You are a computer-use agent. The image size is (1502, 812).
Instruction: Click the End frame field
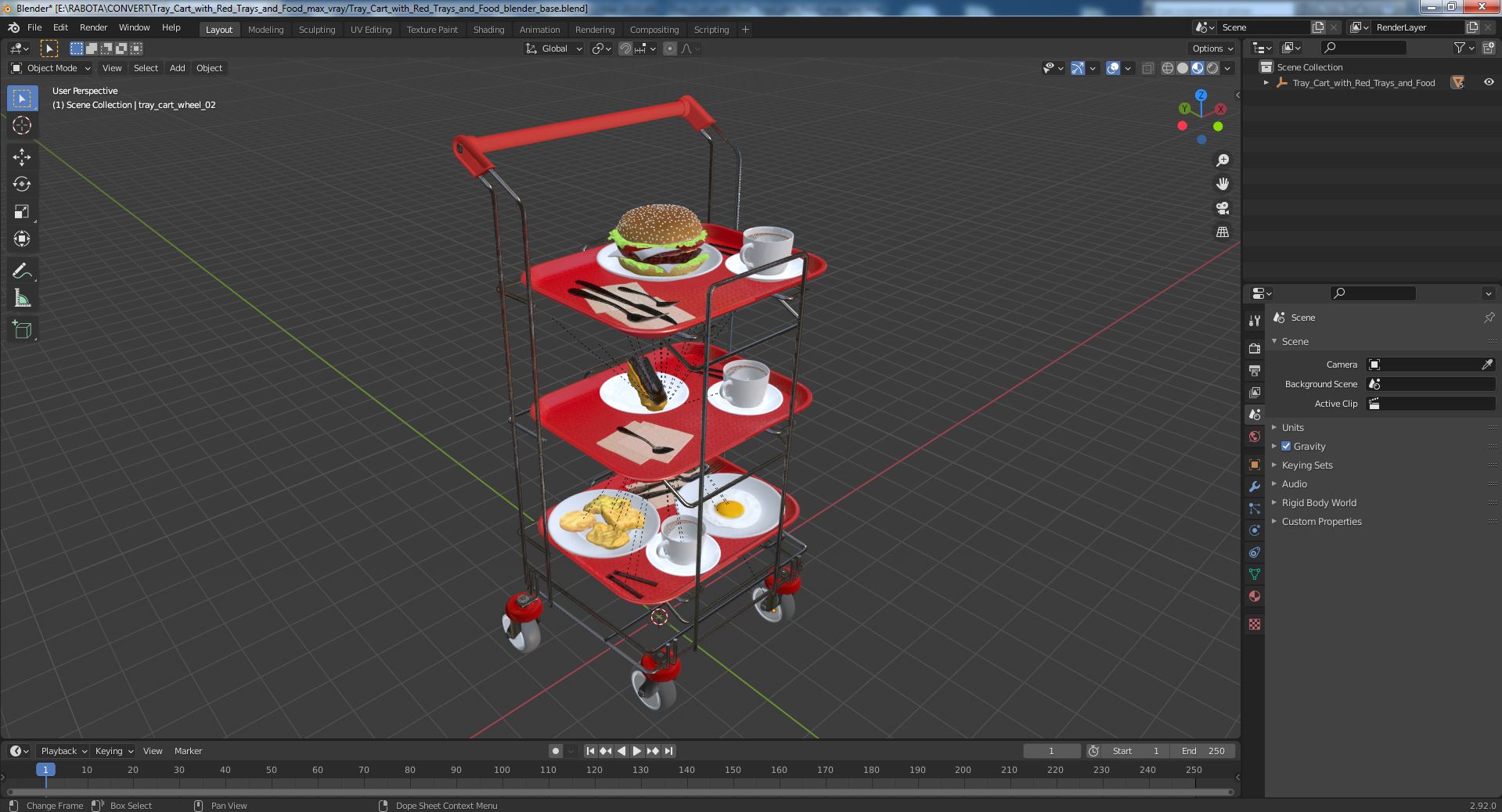coord(1203,751)
